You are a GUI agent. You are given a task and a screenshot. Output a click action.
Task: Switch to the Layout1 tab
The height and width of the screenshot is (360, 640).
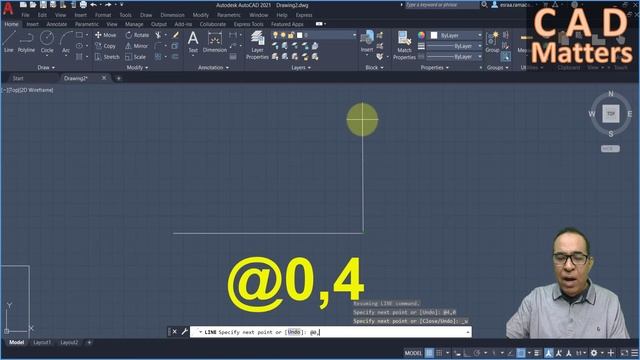click(x=42, y=342)
